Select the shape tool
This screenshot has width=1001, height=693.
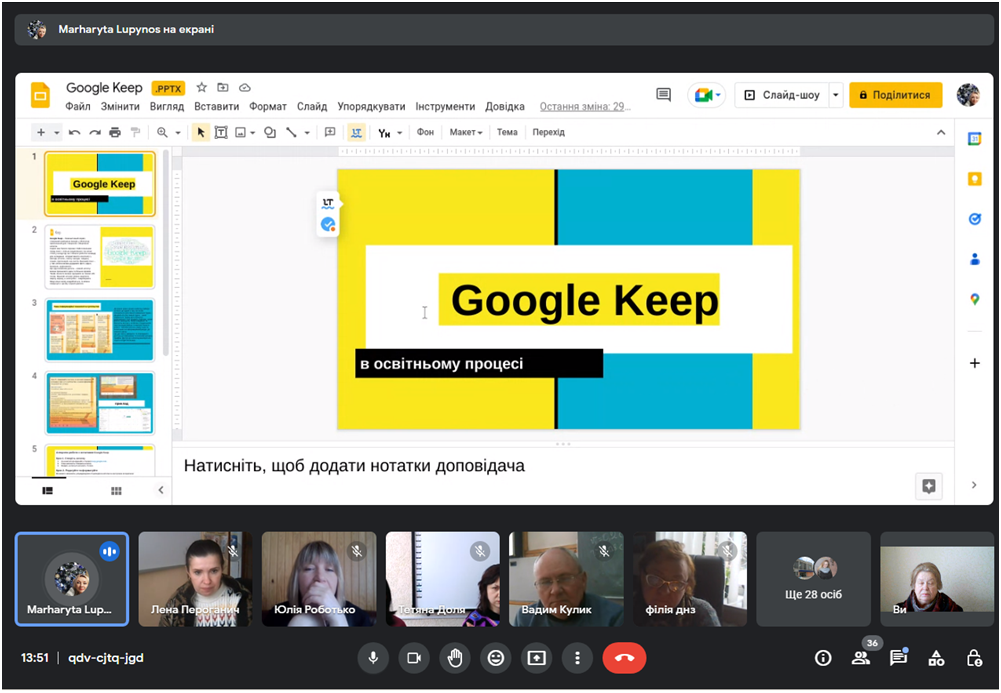coord(270,132)
